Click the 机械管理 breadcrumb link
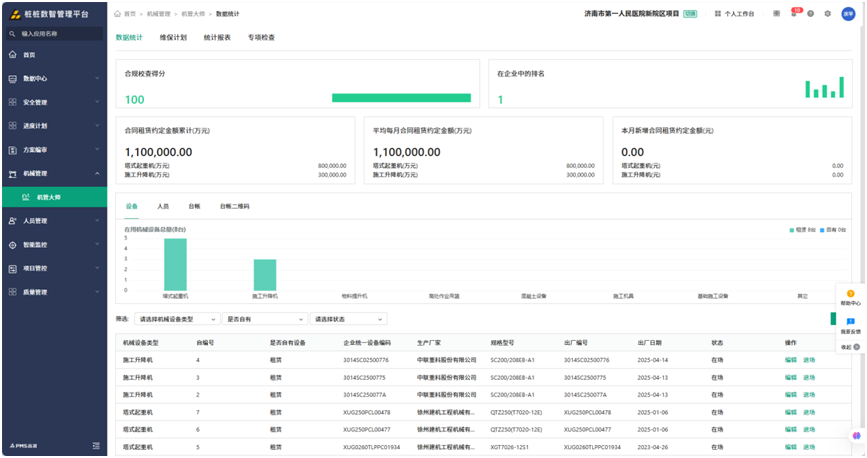The width and height of the screenshot is (867, 458). [159, 14]
